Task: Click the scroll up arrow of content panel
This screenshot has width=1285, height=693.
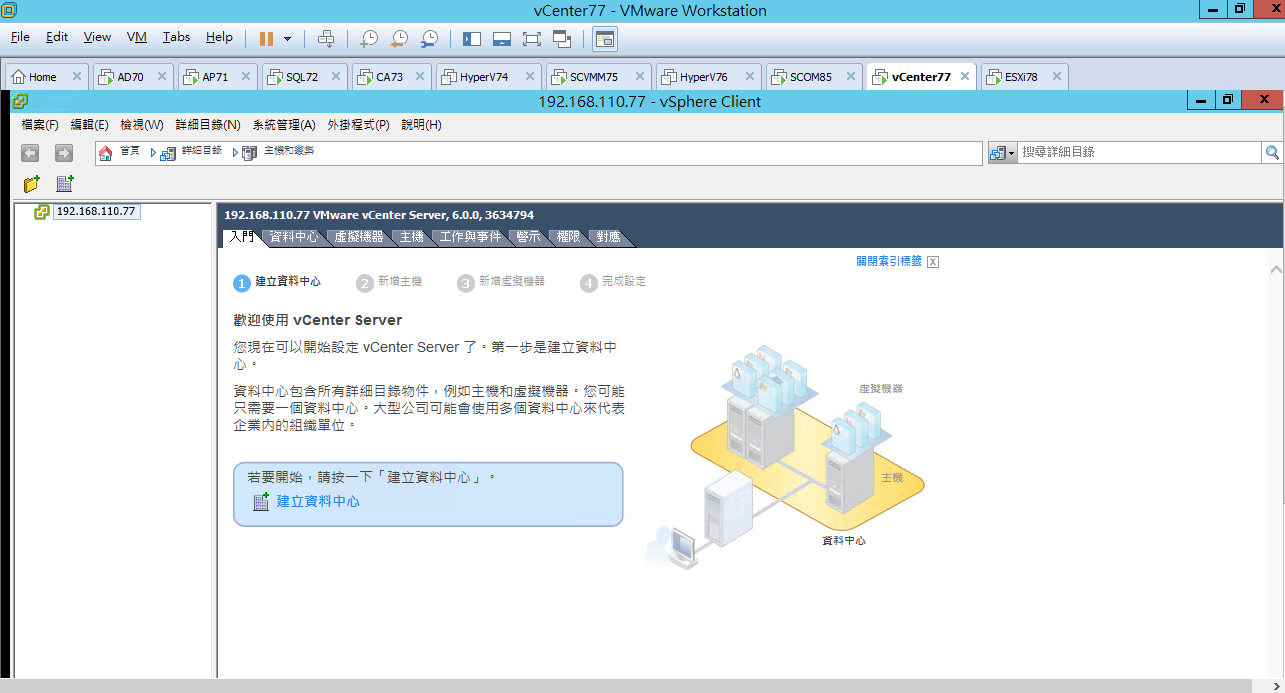Action: click(x=1276, y=270)
